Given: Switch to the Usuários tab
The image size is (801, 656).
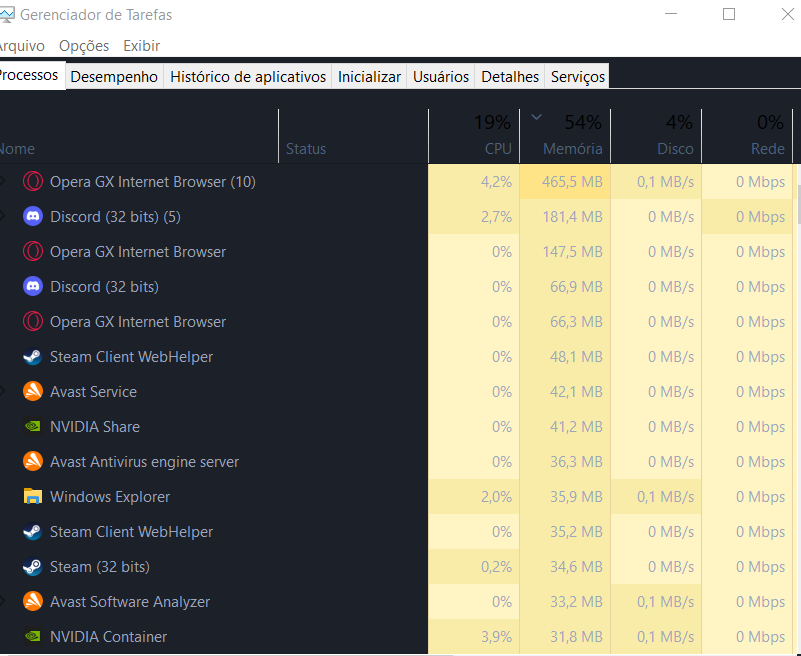Looking at the screenshot, I should pos(441,77).
